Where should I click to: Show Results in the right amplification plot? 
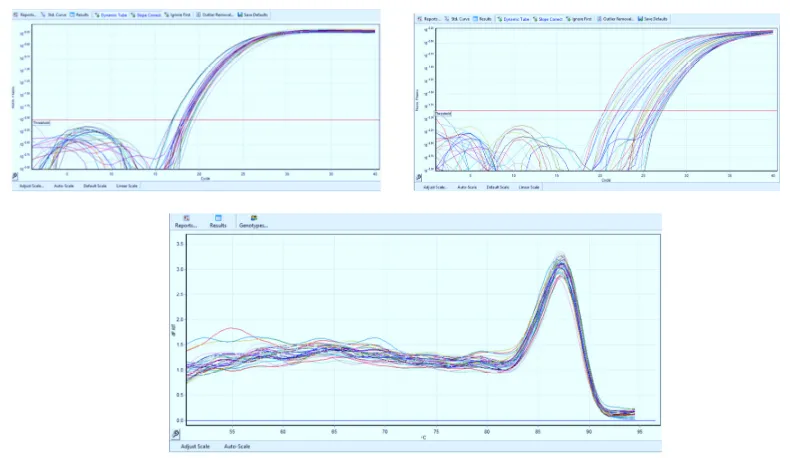tap(482, 19)
